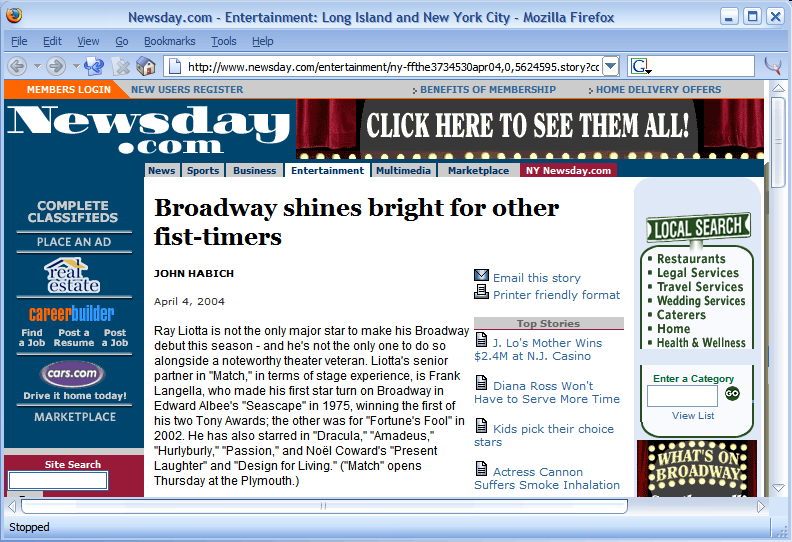Open the Help menu

pyautogui.click(x=263, y=41)
